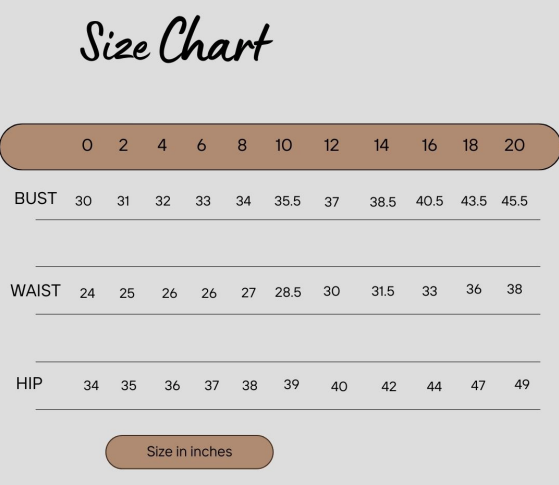This screenshot has height=485, width=559.
Task: Select size 20 in the header row
Action: click(x=514, y=145)
